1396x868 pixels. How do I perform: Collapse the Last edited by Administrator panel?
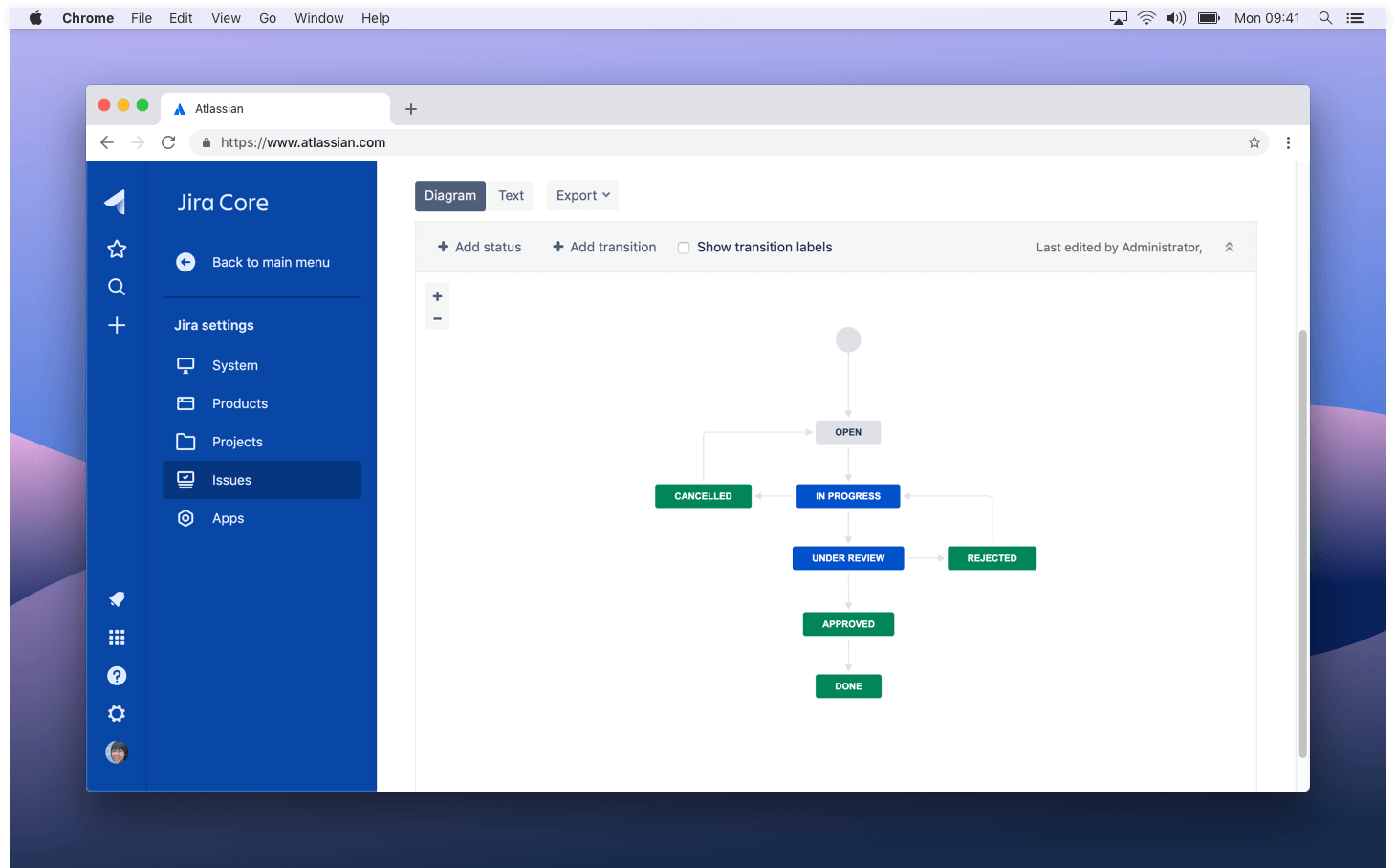1229,247
